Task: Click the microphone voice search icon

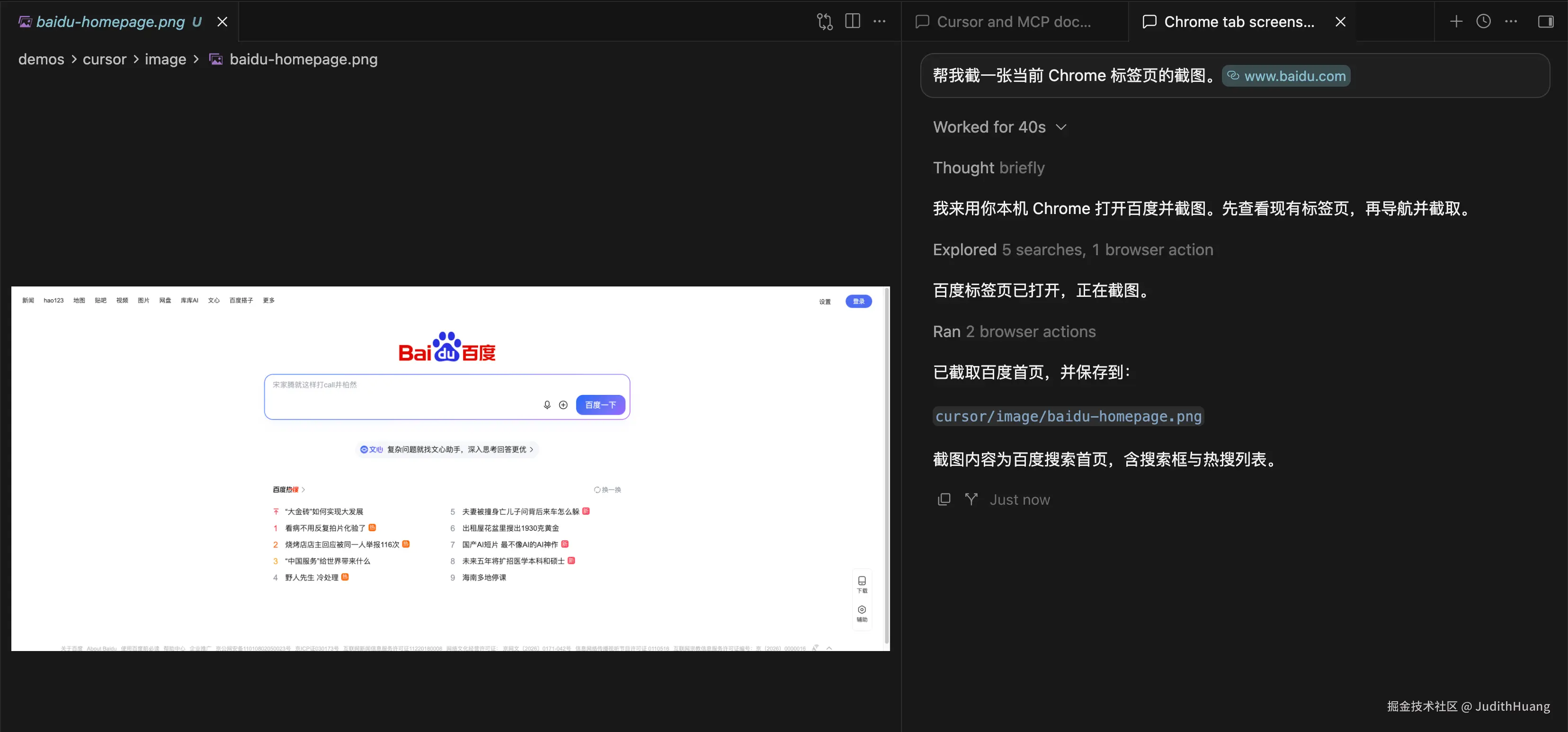Action: coord(547,405)
